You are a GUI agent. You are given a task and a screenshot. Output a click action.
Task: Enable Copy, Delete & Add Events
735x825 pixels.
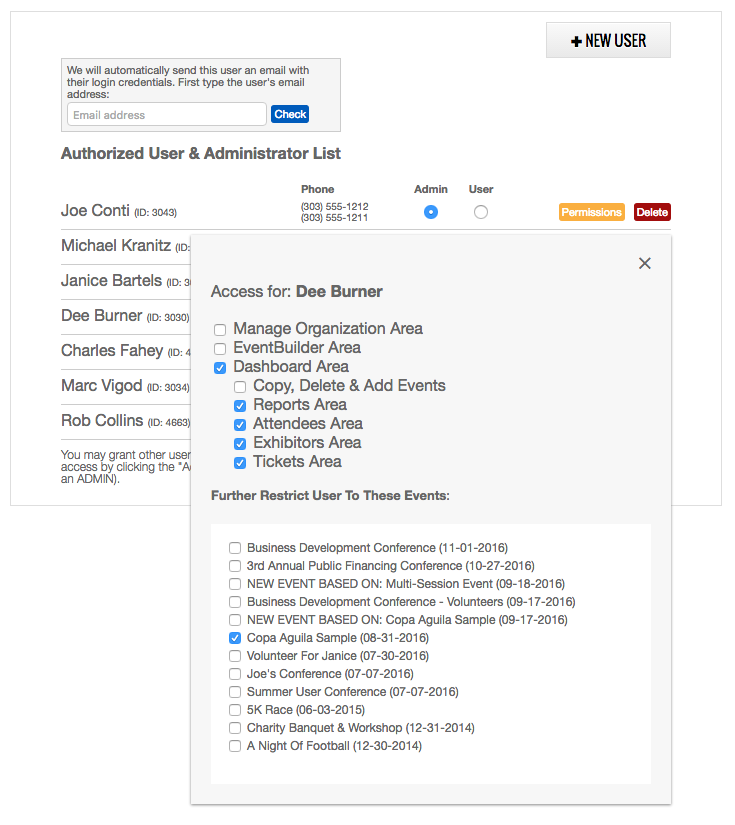(240, 386)
